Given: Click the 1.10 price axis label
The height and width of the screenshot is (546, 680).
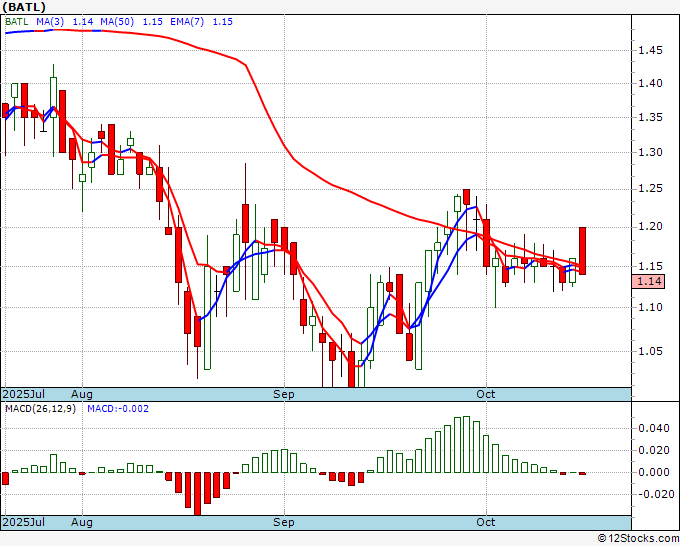Looking at the screenshot, I should (651, 307).
